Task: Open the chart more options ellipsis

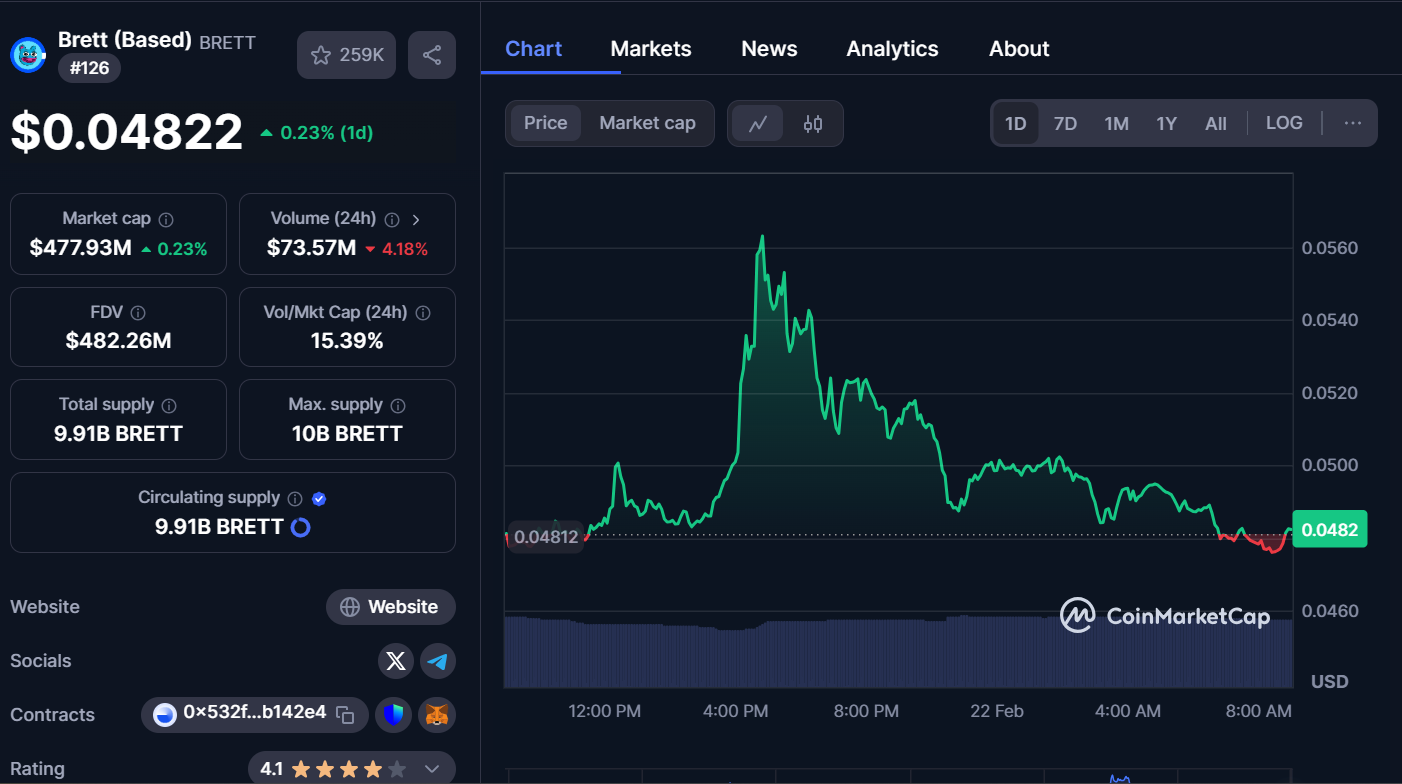Action: (1353, 123)
